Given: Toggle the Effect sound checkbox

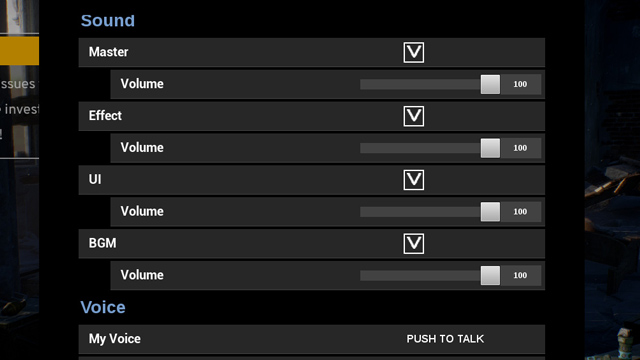Looking at the screenshot, I should coord(413,116).
